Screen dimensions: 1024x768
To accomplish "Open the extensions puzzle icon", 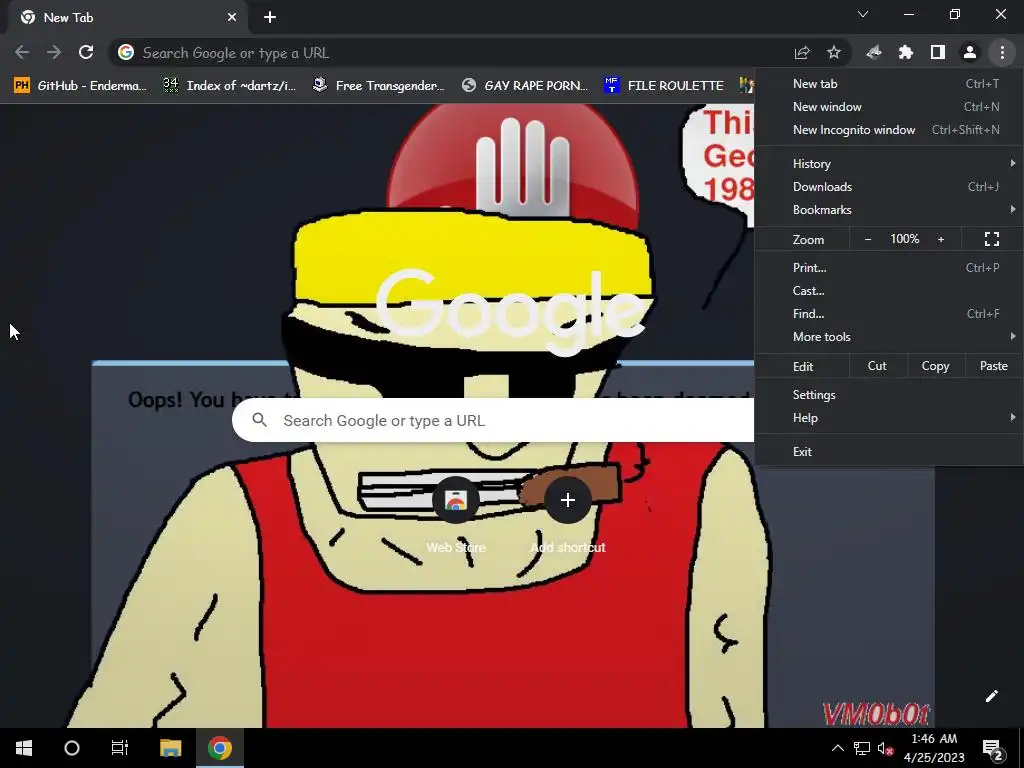I will pos(906,52).
